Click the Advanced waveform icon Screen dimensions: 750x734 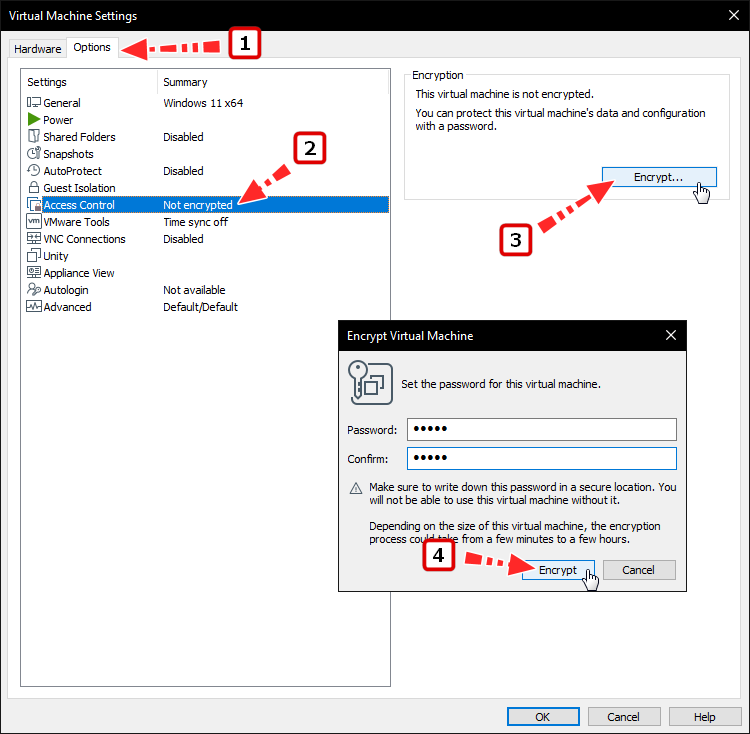point(33,307)
